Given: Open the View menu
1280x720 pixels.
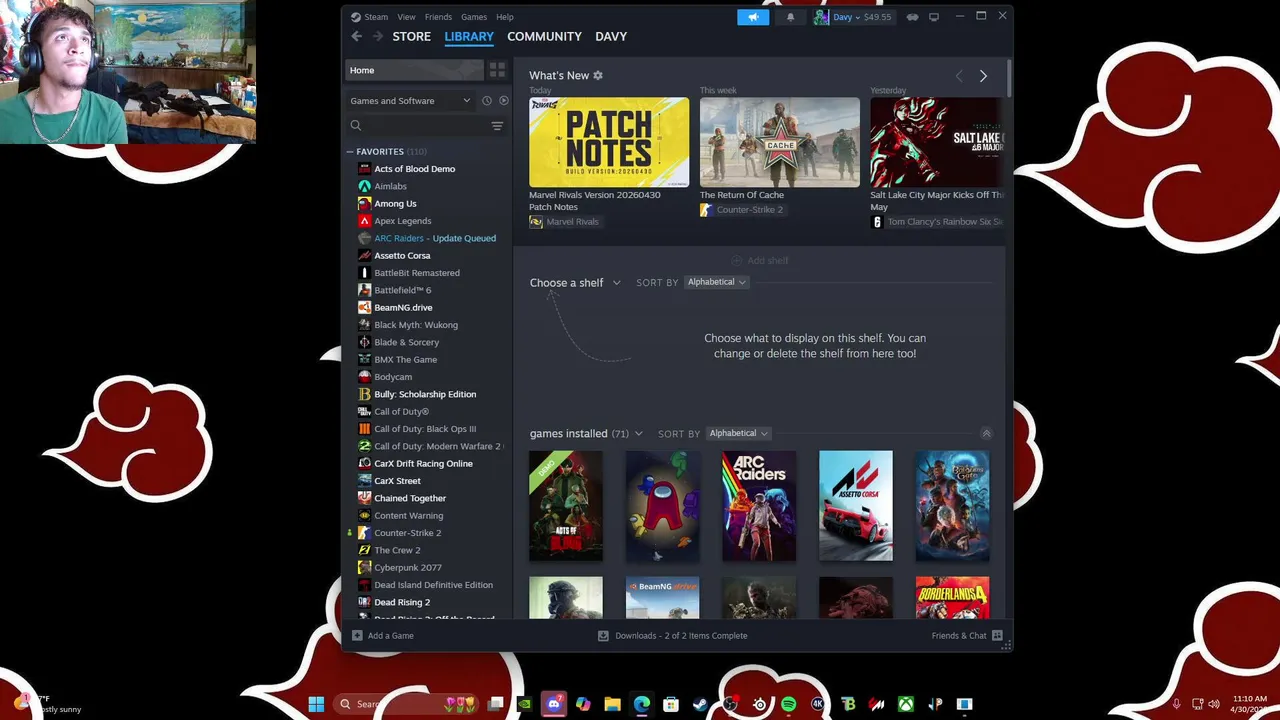Looking at the screenshot, I should point(406,17).
